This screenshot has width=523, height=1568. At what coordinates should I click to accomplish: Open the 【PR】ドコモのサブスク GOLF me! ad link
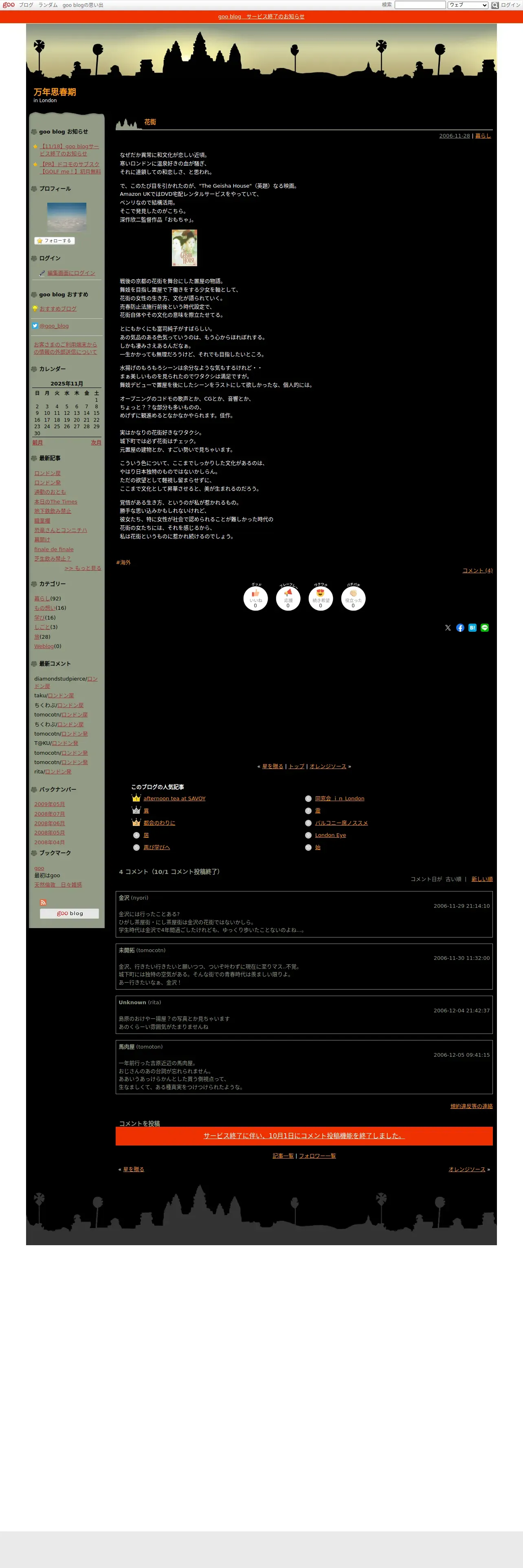click(x=70, y=168)
